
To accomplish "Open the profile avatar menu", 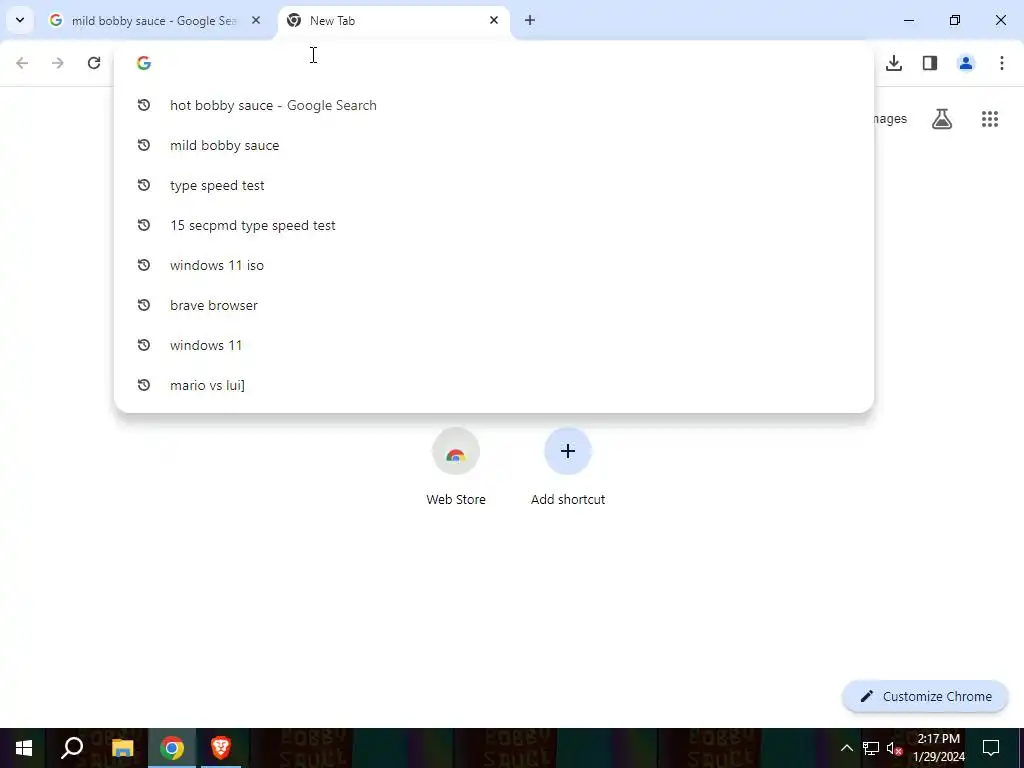I will [x=966, y=63].
